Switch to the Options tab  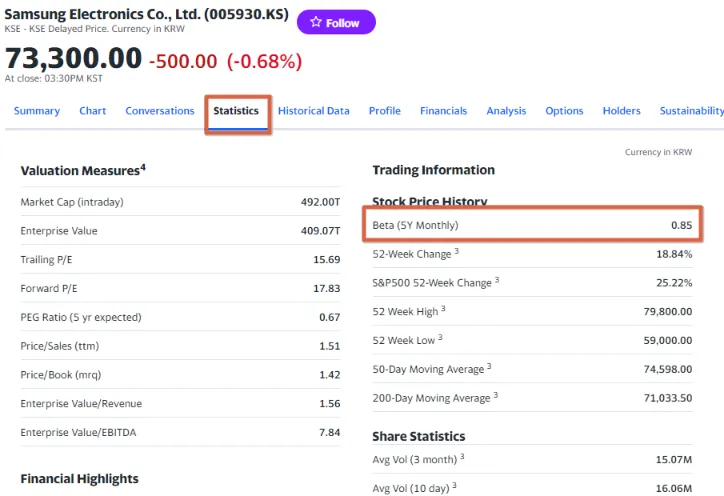[564, 111]
